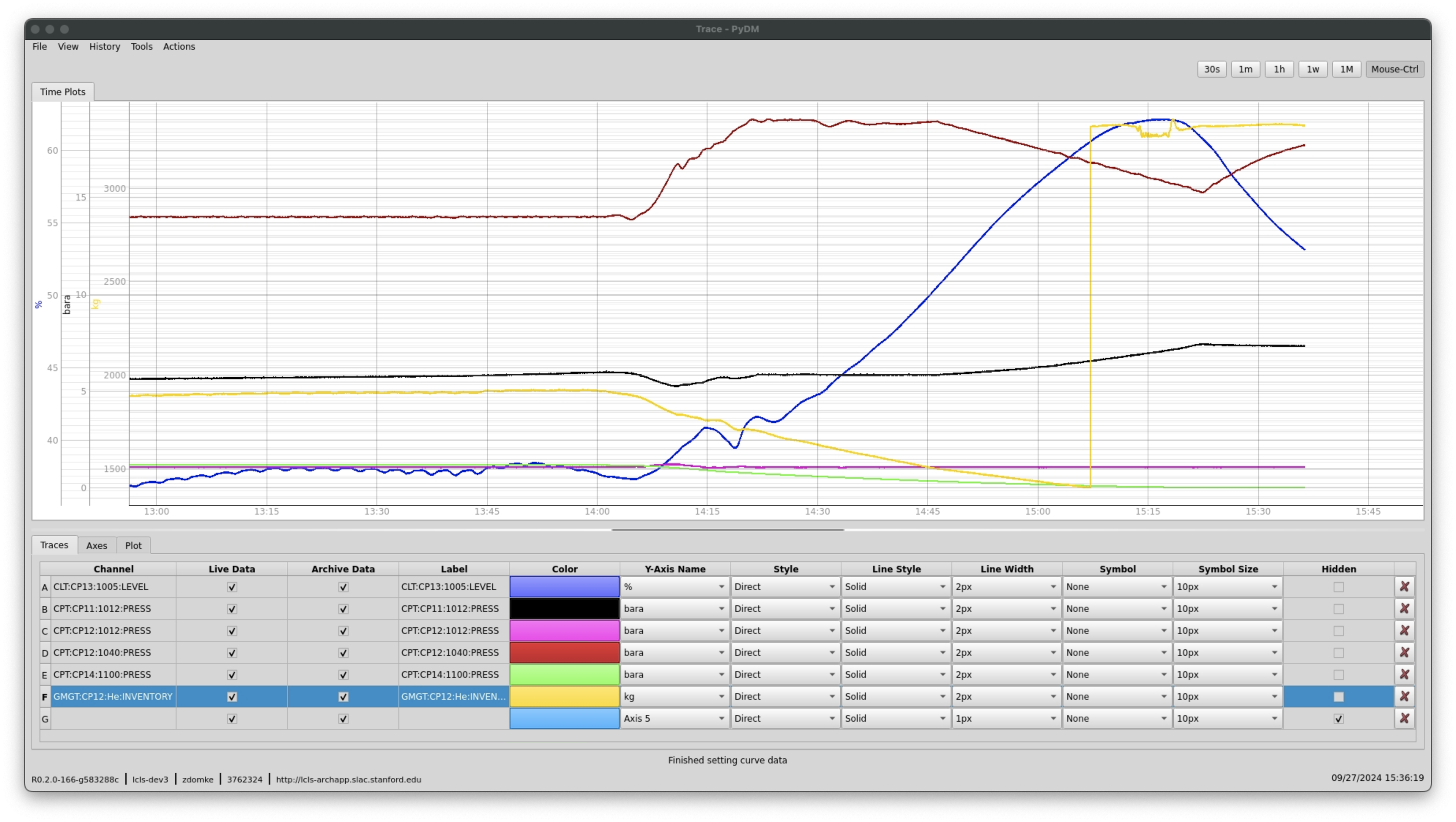Click the Channel column header
Viewport: 1456px width, 822px height.
(114, 569)
